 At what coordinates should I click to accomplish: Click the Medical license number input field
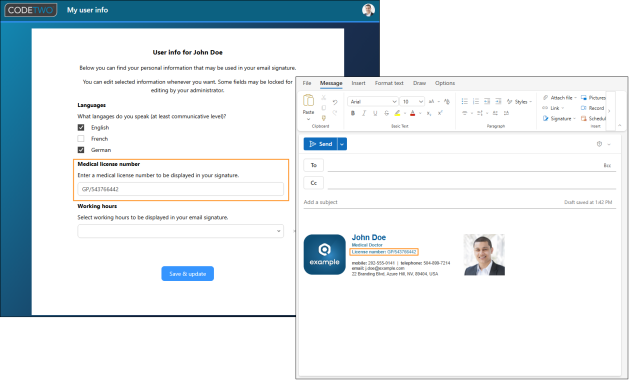(x=181, y=189)
